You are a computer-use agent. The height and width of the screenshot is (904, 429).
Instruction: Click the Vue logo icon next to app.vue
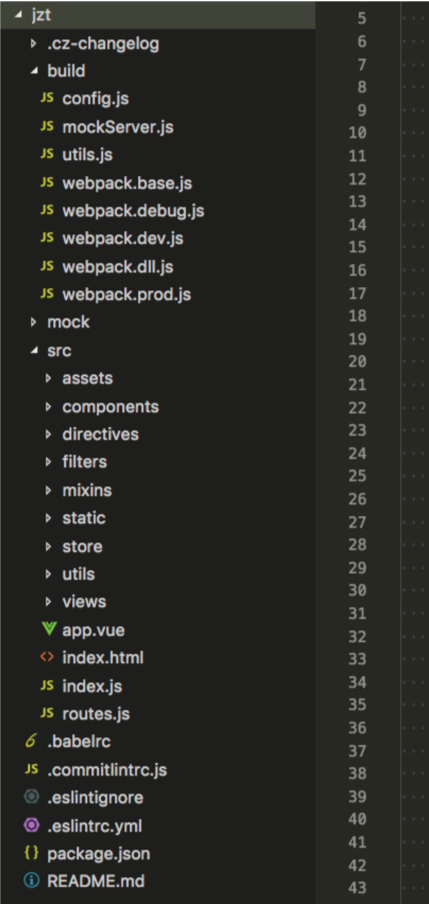(x=48, y=629)
